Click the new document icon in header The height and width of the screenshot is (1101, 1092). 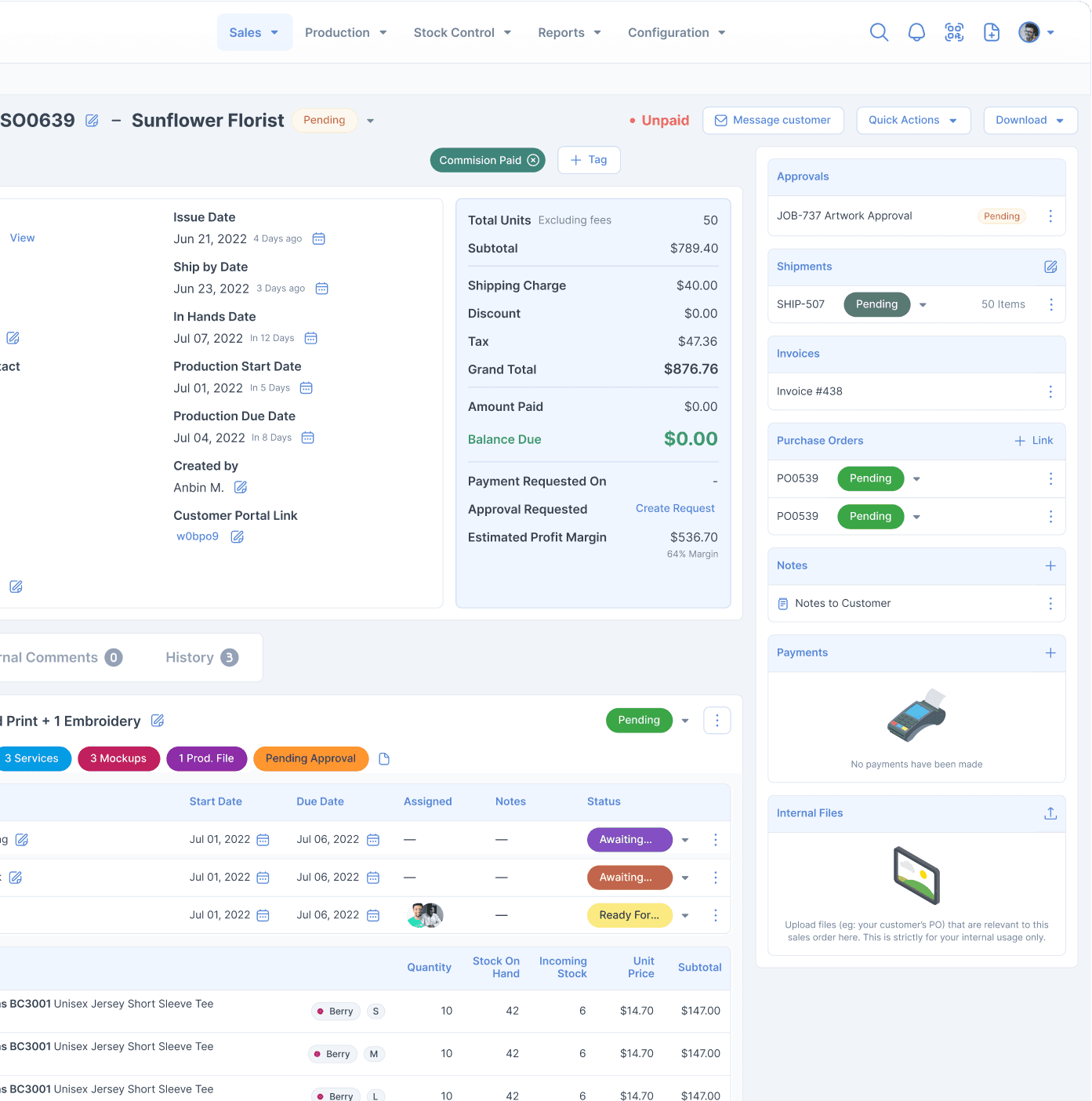click(x=992, y=32)
